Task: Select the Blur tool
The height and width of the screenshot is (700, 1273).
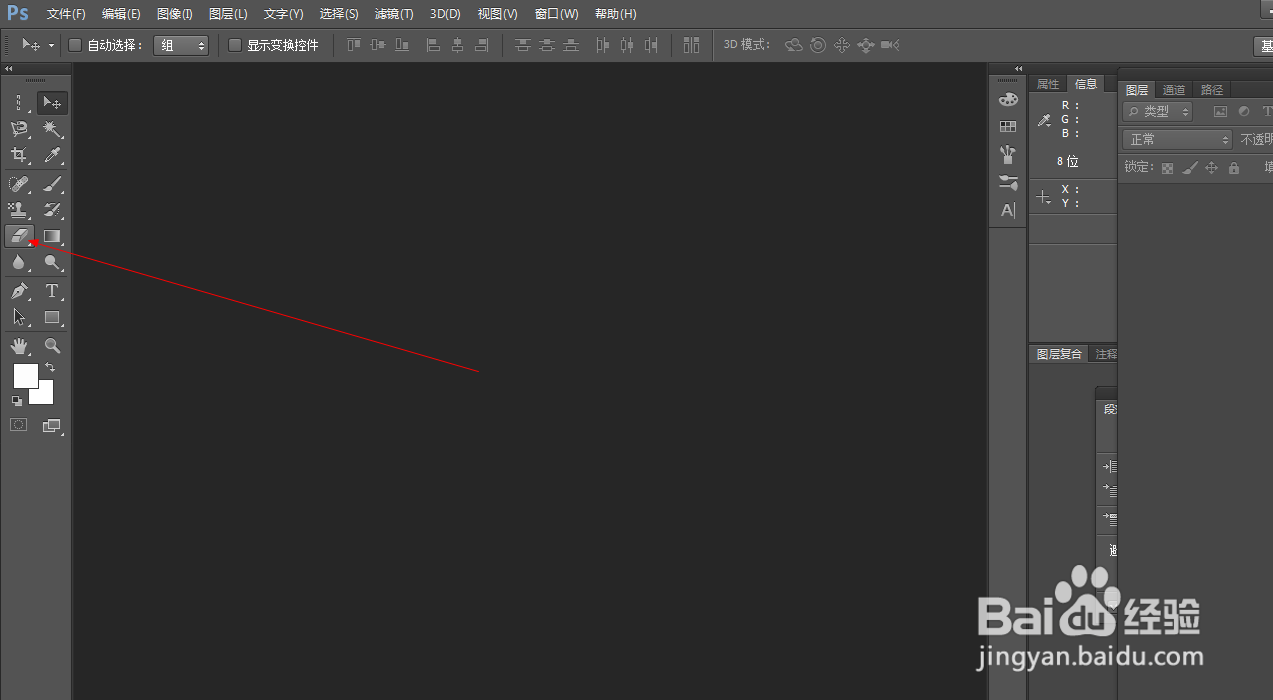Action: click(18, 263)
